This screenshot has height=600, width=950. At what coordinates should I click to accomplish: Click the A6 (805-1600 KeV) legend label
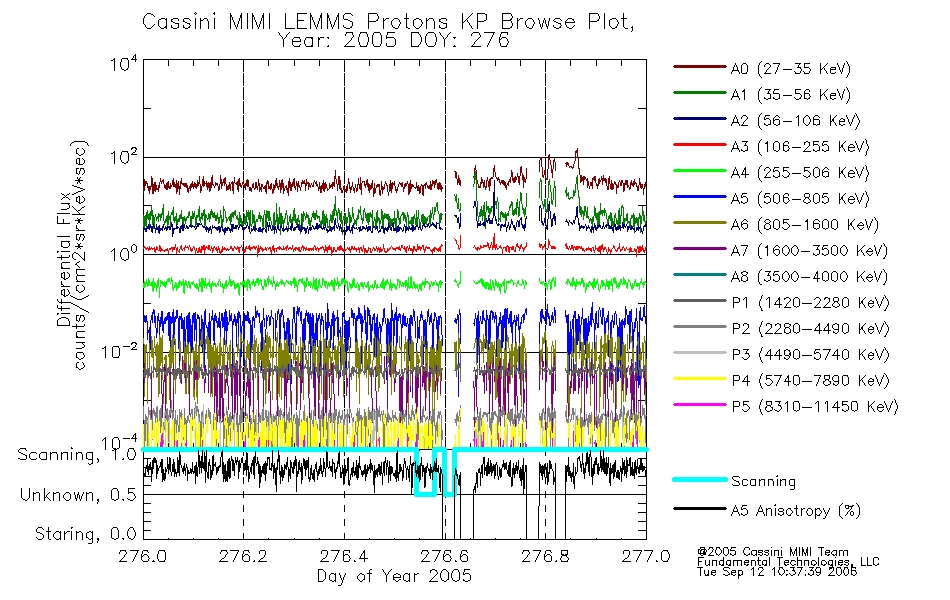pos(805,225)
